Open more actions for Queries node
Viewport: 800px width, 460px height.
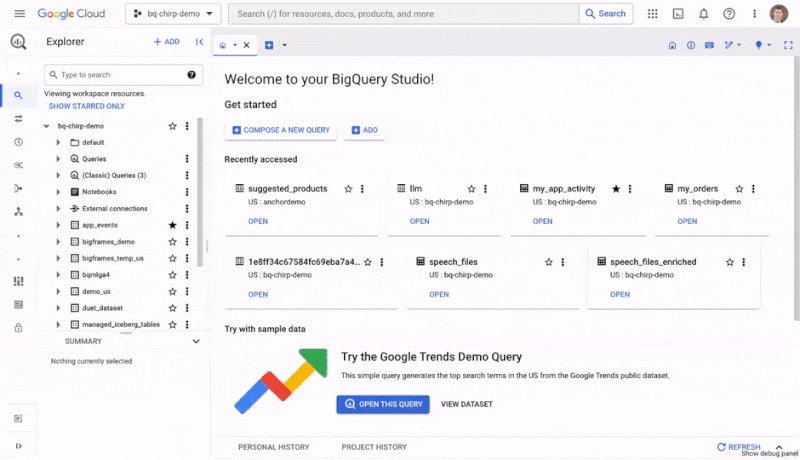tap(187, 159)
